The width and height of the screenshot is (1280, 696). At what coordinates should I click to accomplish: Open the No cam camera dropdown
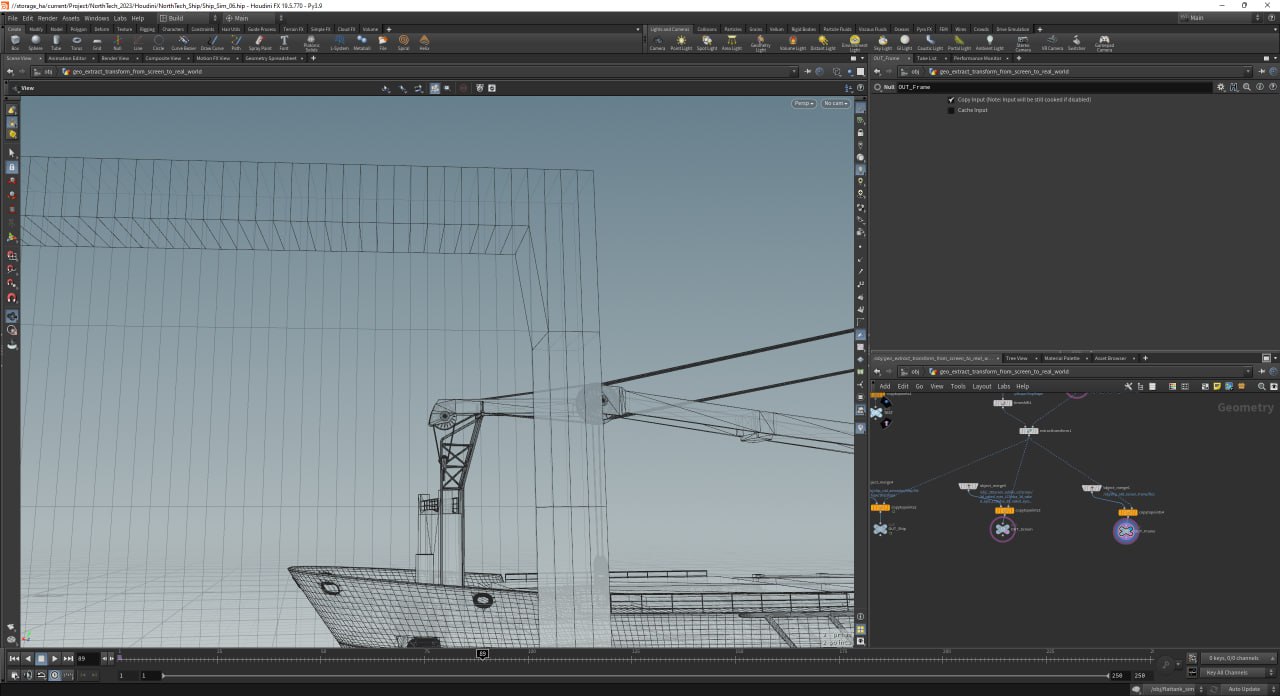point(835,103)
